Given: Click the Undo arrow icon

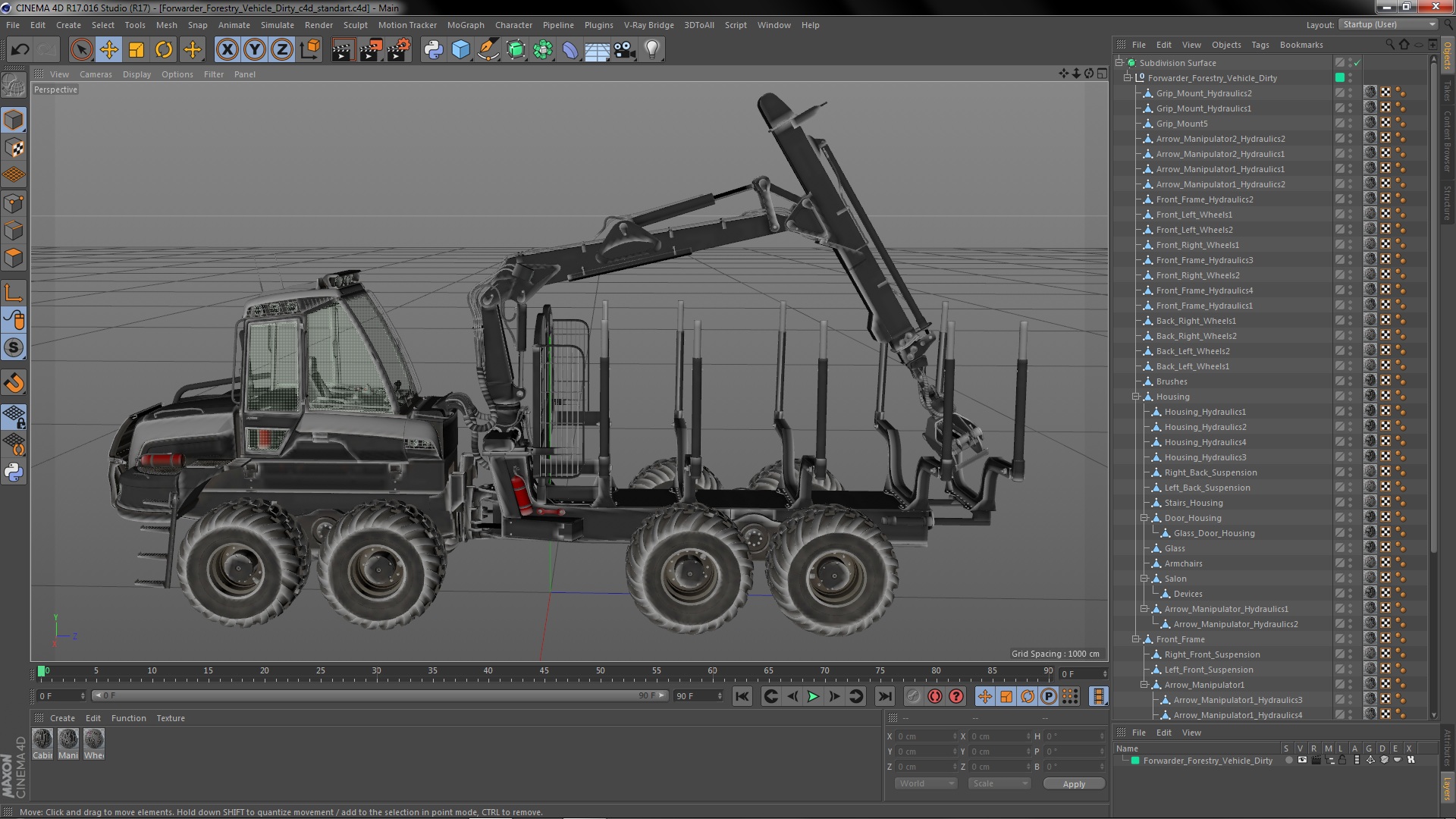Looking at the screenshot, I should tap(20, 50).
